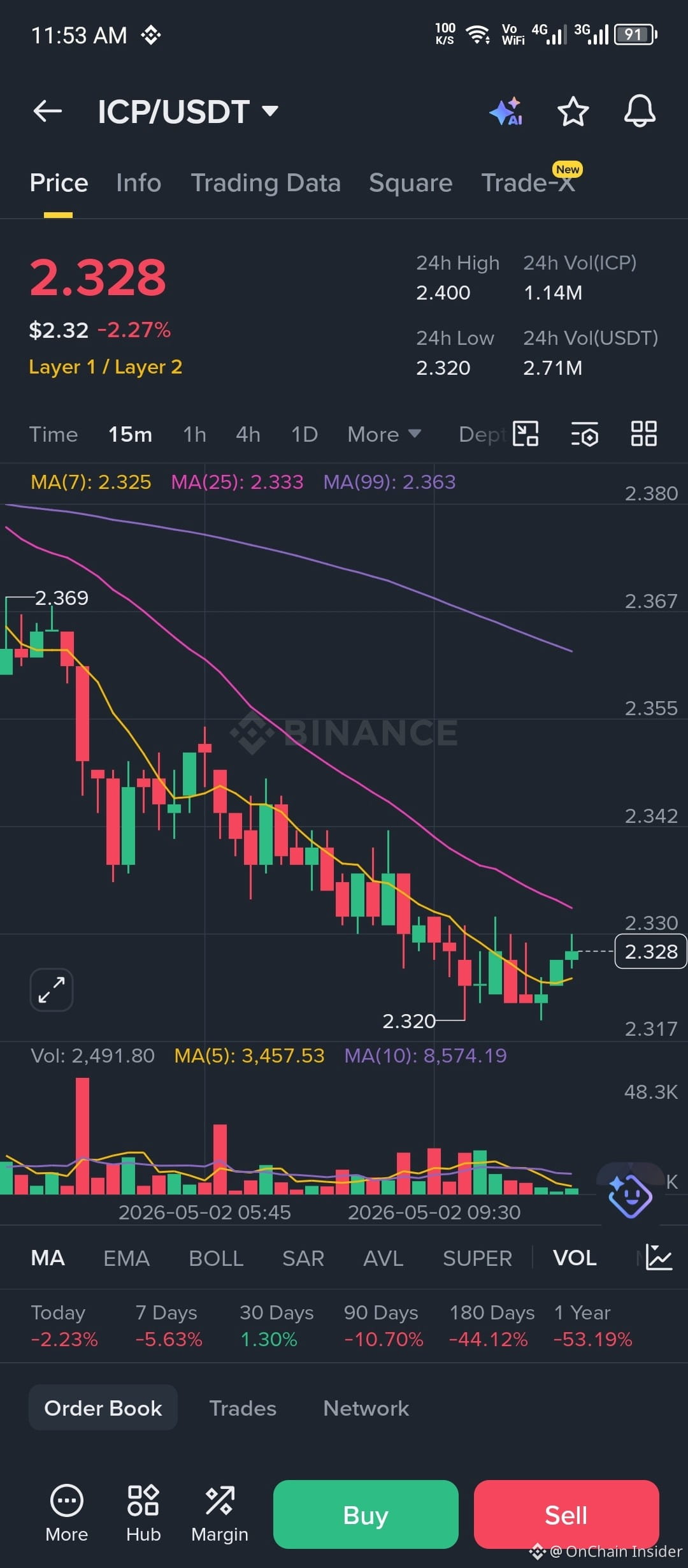Viewport: 688px width, 1568px height.
Task: Tap the 30 Days 1.30% performance
Action: 276,1326
